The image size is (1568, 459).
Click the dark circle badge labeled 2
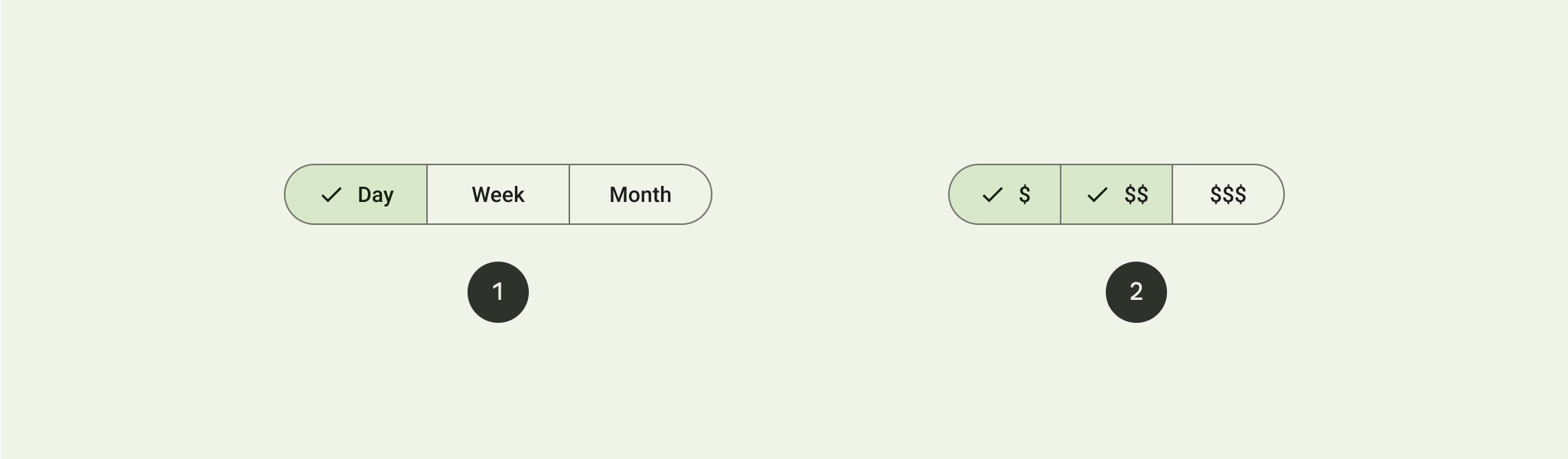tap(1136, 291)
